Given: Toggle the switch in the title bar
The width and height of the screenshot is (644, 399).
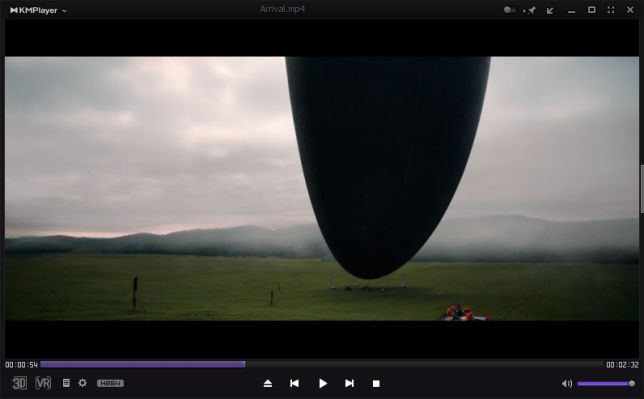Looking at the screenshot, I should [510, 10].
